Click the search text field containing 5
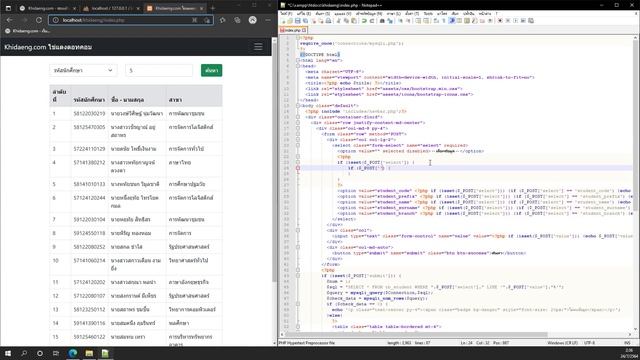640x360 pixels. point(159,70)
